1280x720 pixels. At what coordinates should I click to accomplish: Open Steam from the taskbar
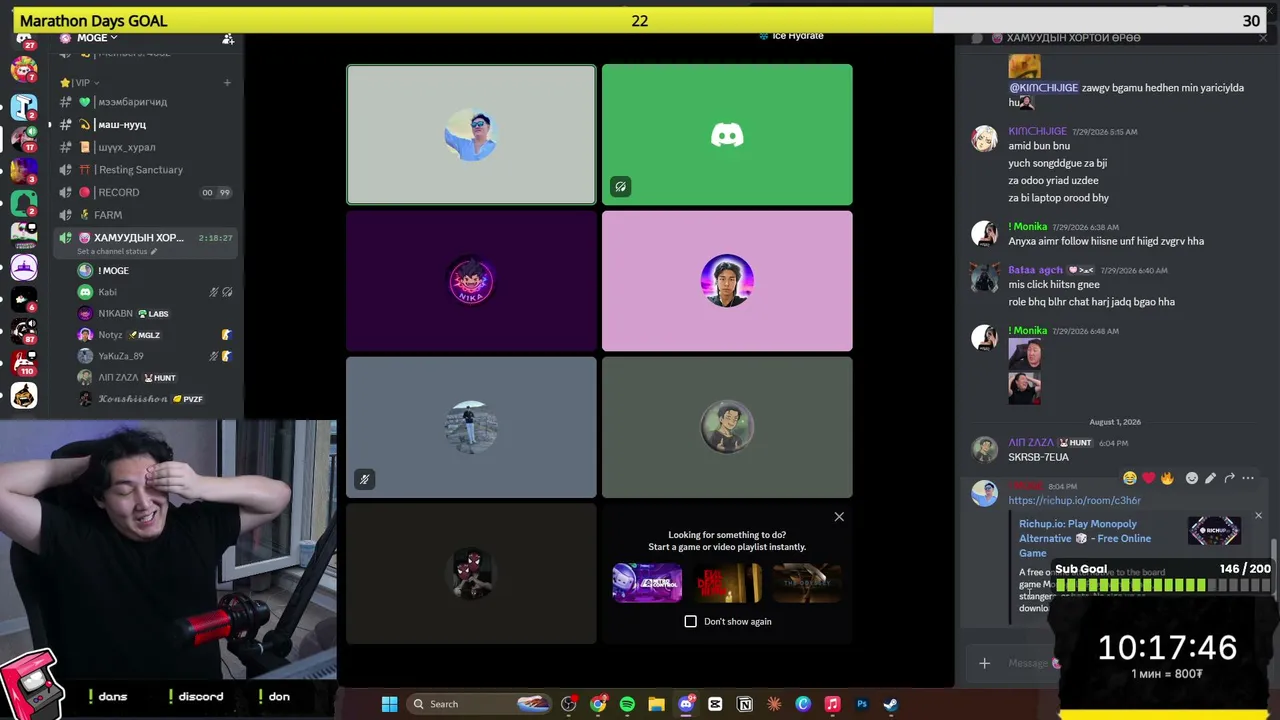890,704
